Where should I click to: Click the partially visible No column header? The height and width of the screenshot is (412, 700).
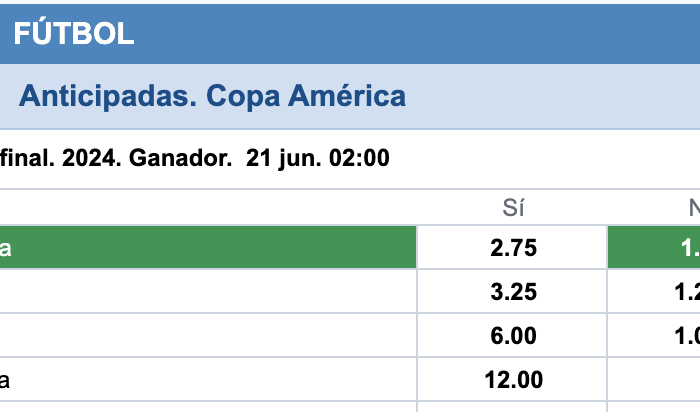tap(694, 208)
